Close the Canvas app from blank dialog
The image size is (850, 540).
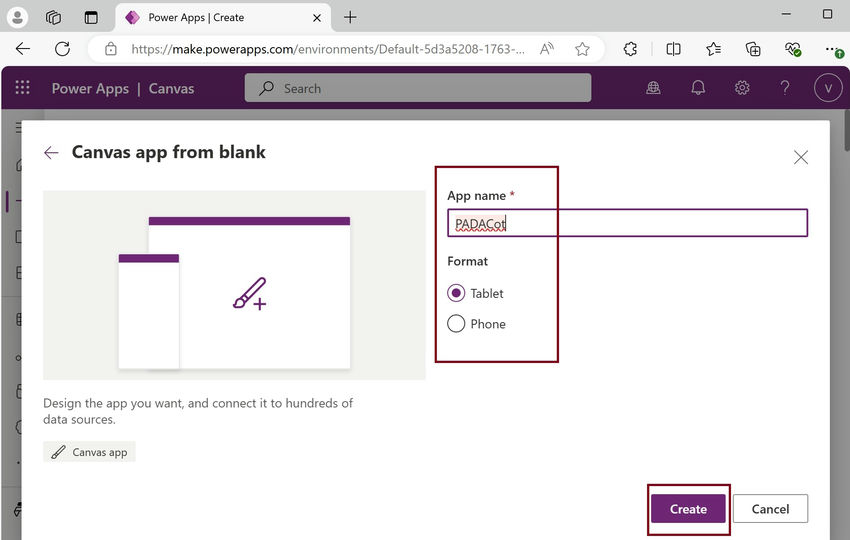click(801, 157)
